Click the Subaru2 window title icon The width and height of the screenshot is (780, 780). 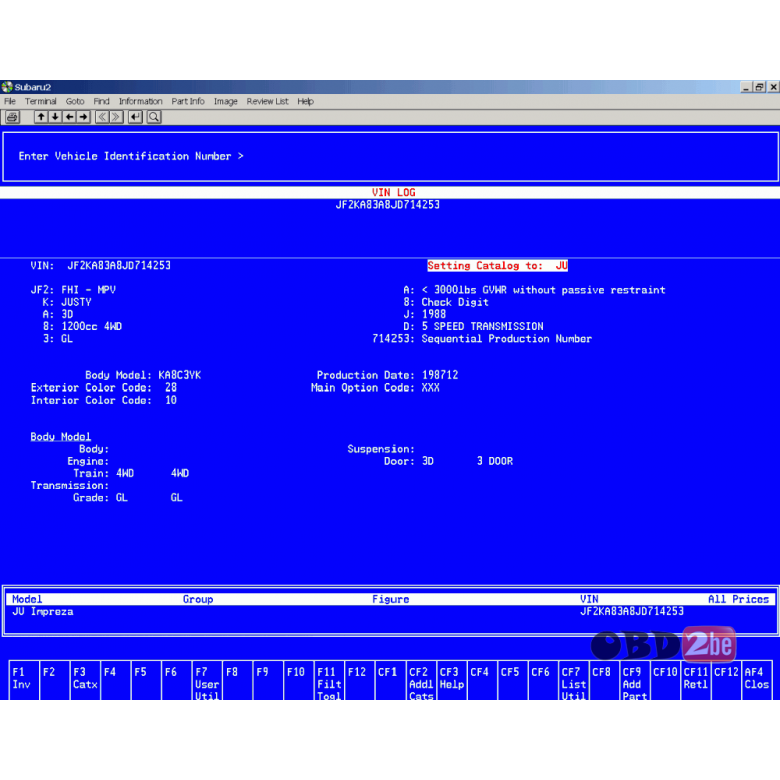[7, 87]
